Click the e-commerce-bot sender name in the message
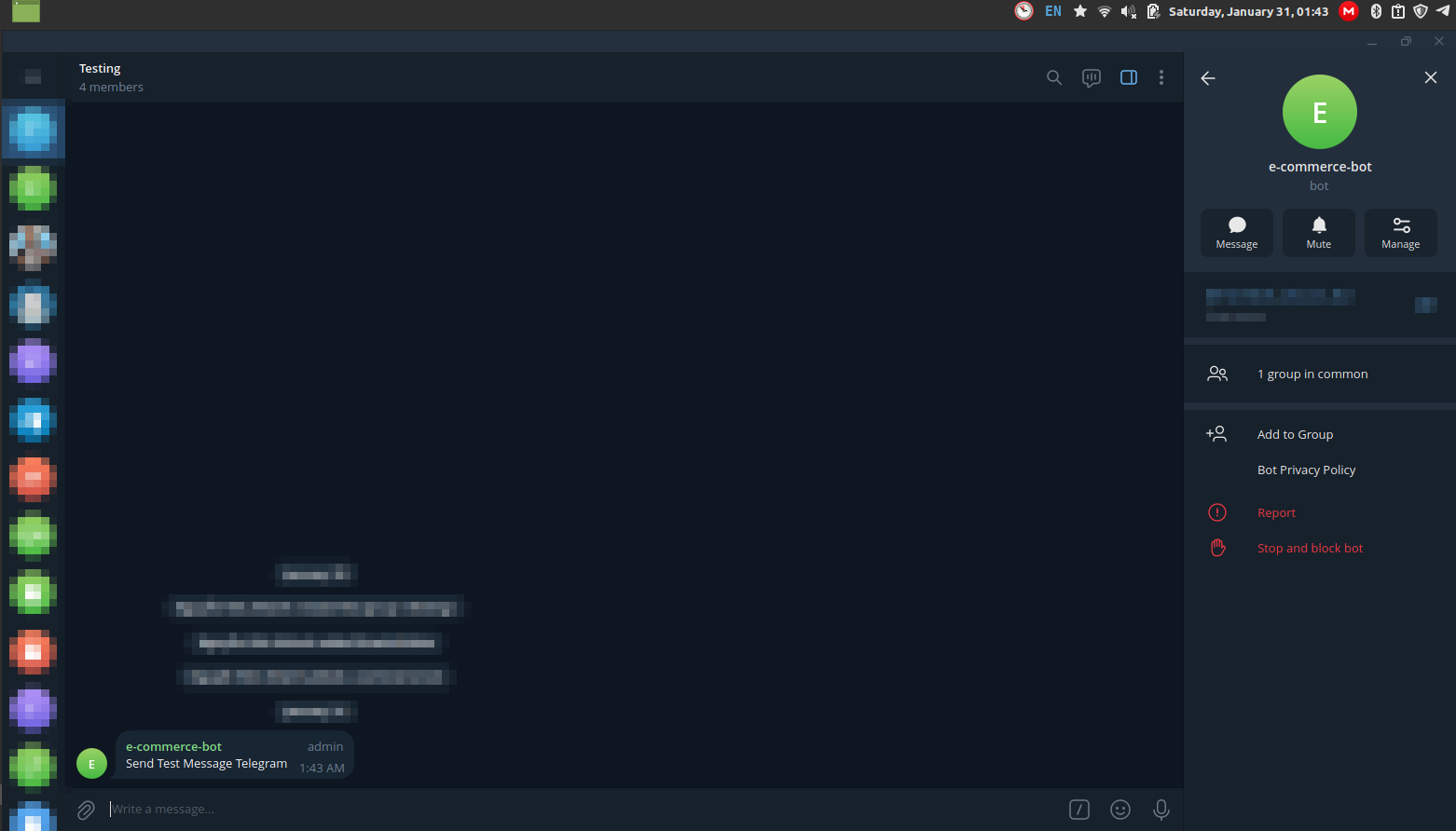1456x831 pixels. (173, 746)
